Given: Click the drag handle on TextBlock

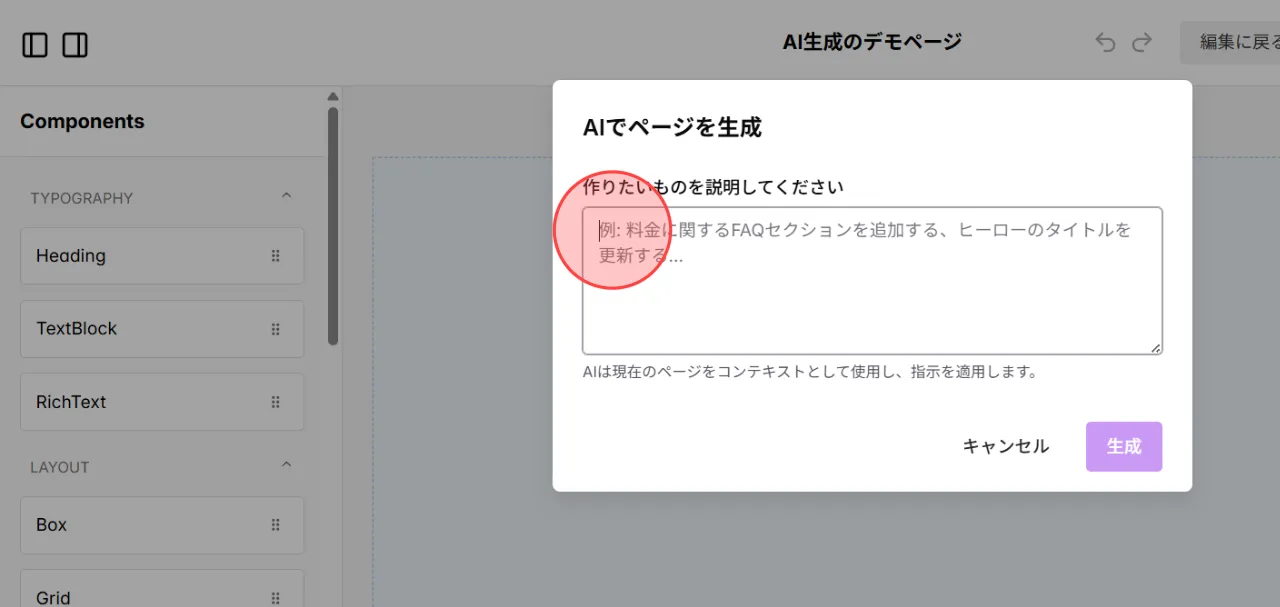Looking at the screenshot, I should click(276, 329).
